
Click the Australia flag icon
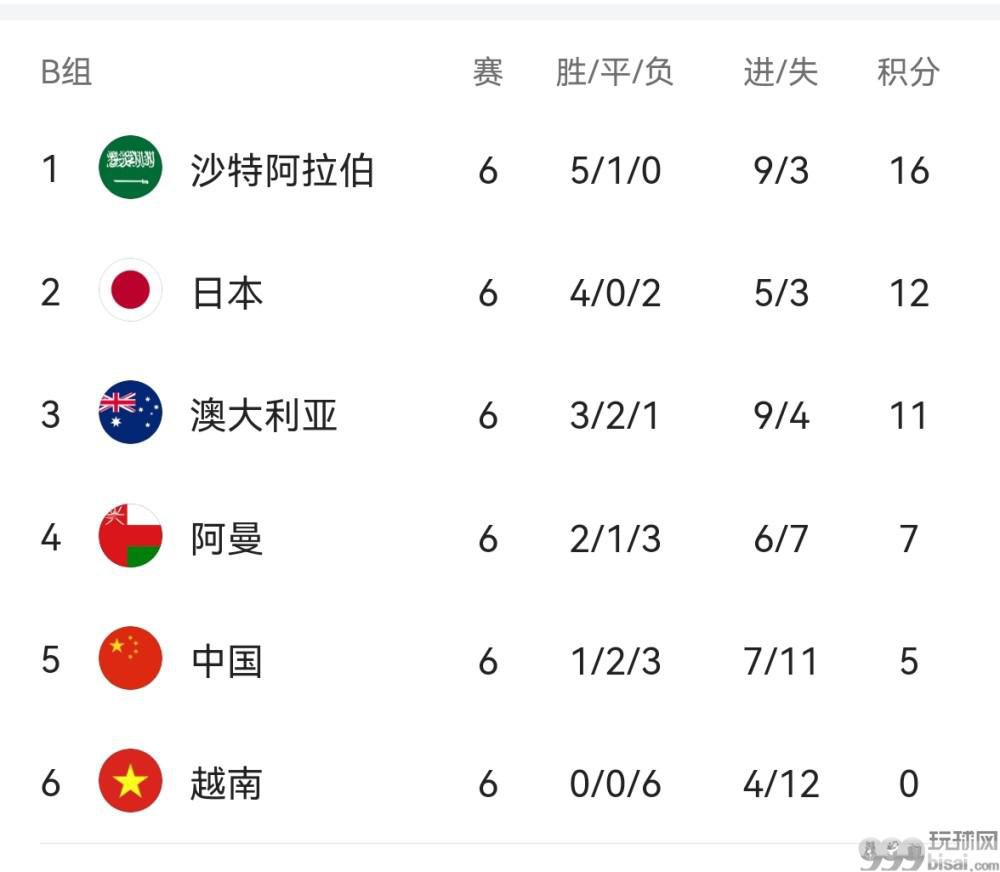(x=130, y=413)
